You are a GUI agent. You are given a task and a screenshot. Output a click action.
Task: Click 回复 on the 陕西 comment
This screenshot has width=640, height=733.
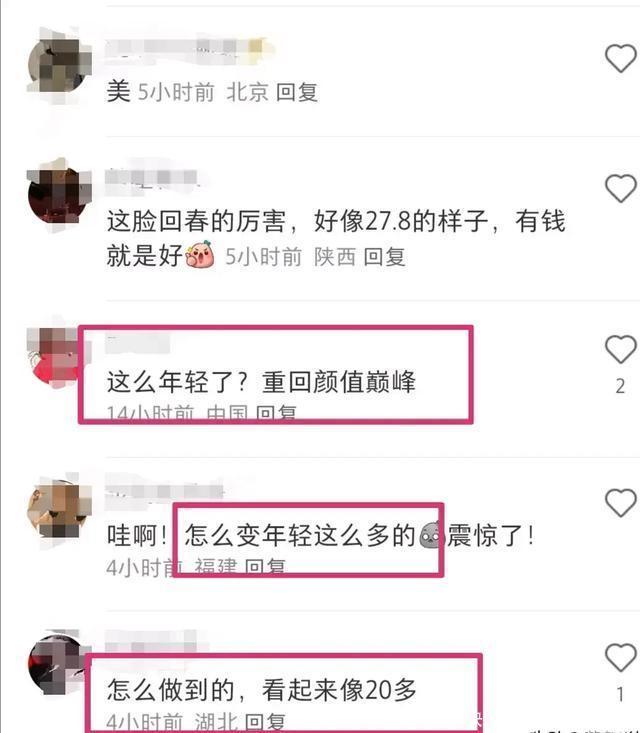pyautogui.click(x=384, y=257)
